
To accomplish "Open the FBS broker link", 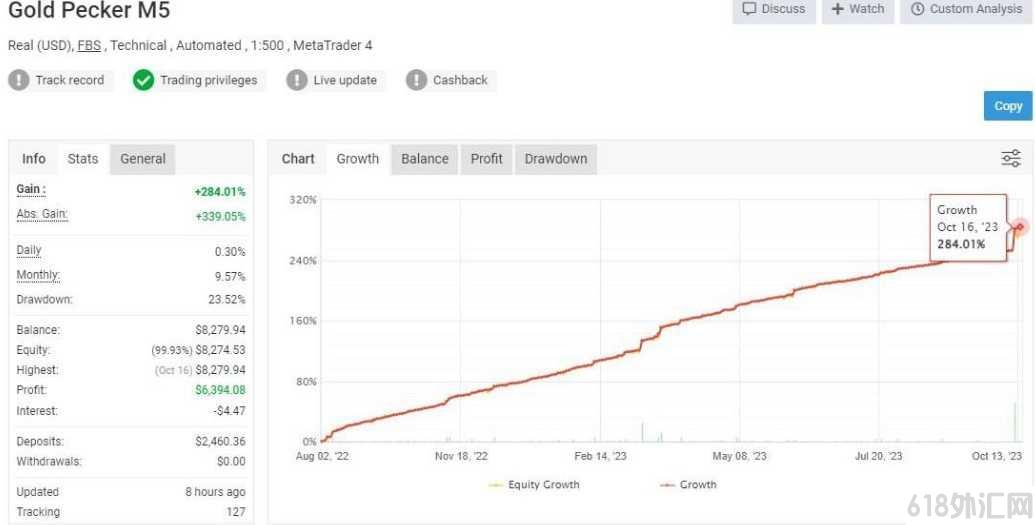I will pos(89,46).
